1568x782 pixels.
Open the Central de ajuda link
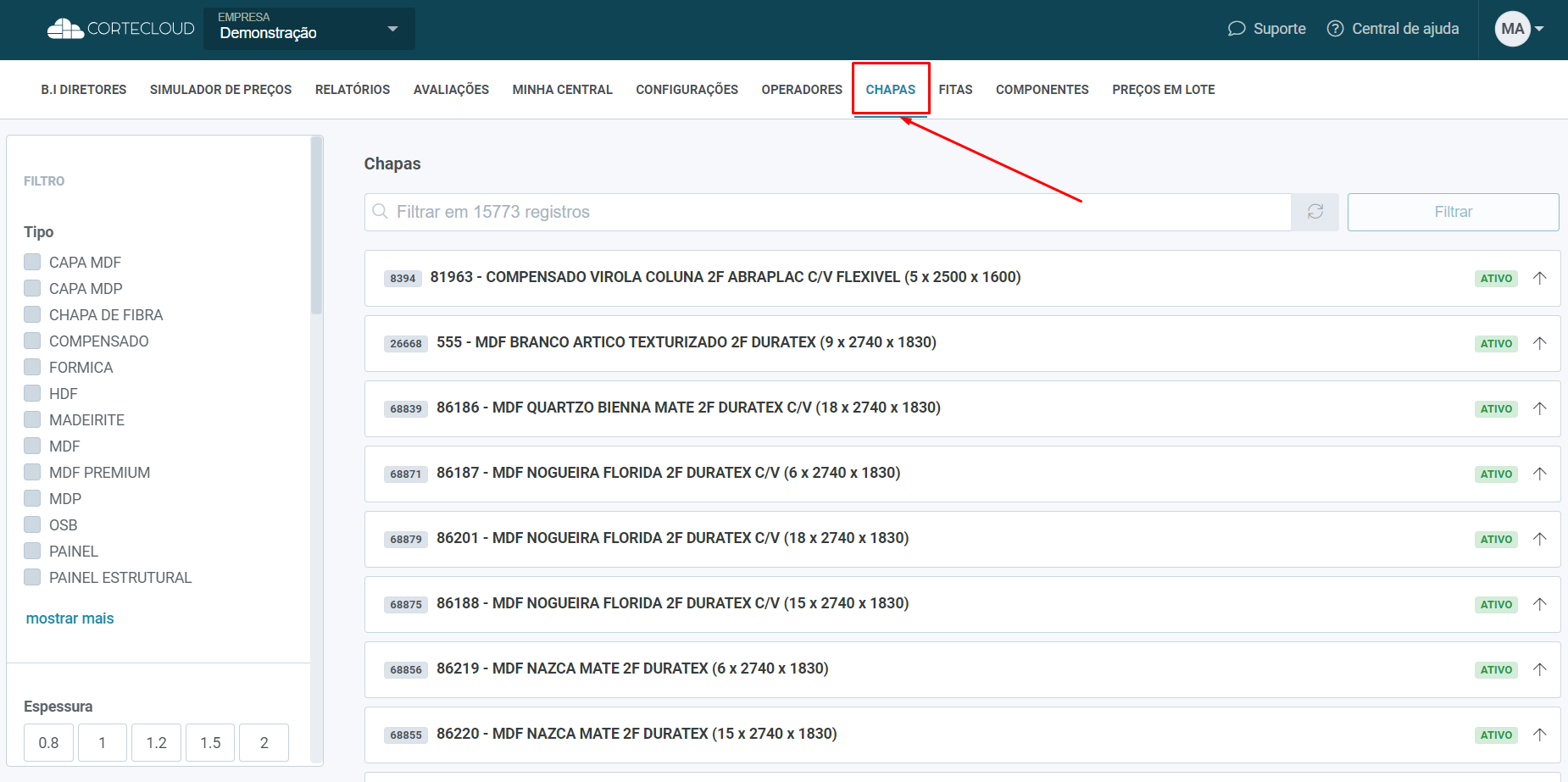tap(1405, 29)
